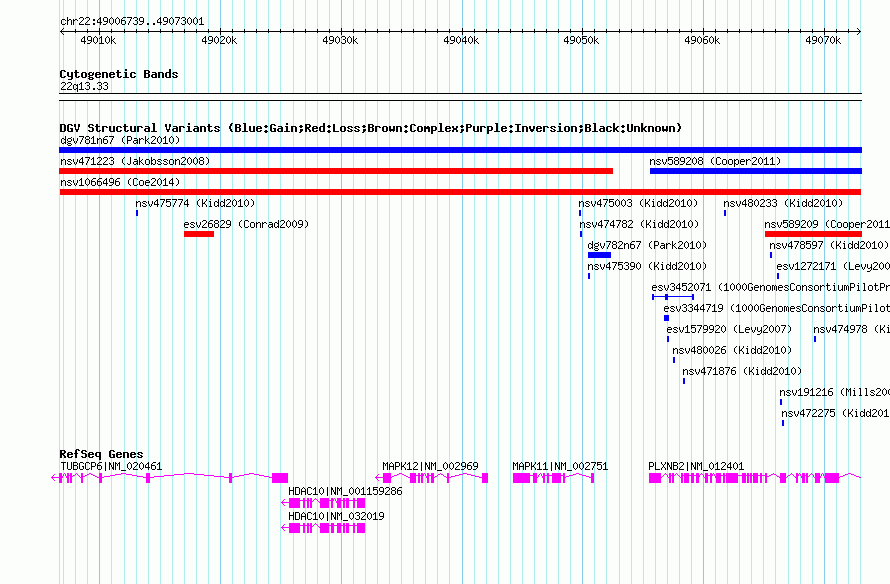Open the nsv471223 (Jakobsson2008) label

coord(135,161)
